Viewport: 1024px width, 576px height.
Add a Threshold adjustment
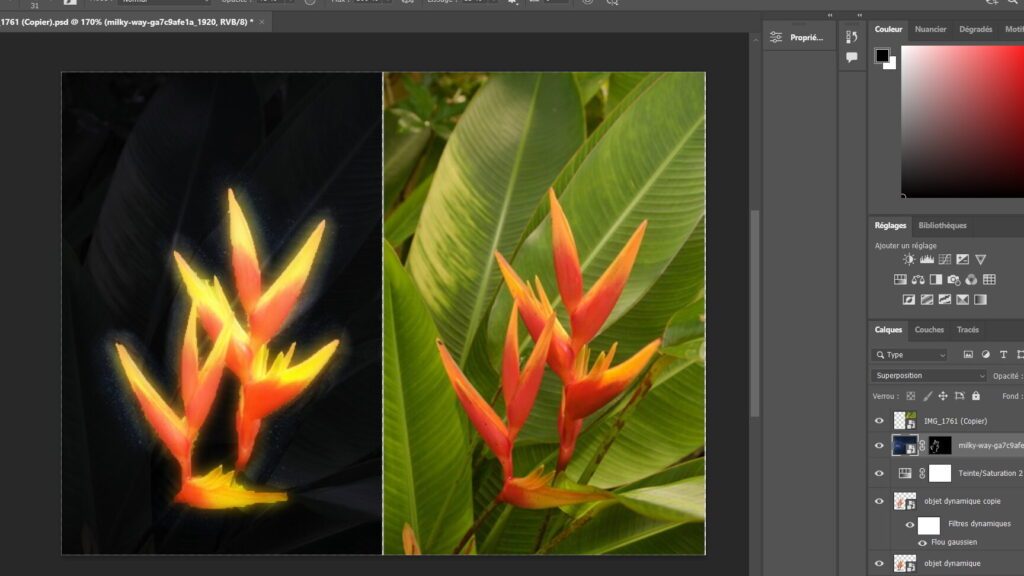pyautogui.click(x=944, y=300)
